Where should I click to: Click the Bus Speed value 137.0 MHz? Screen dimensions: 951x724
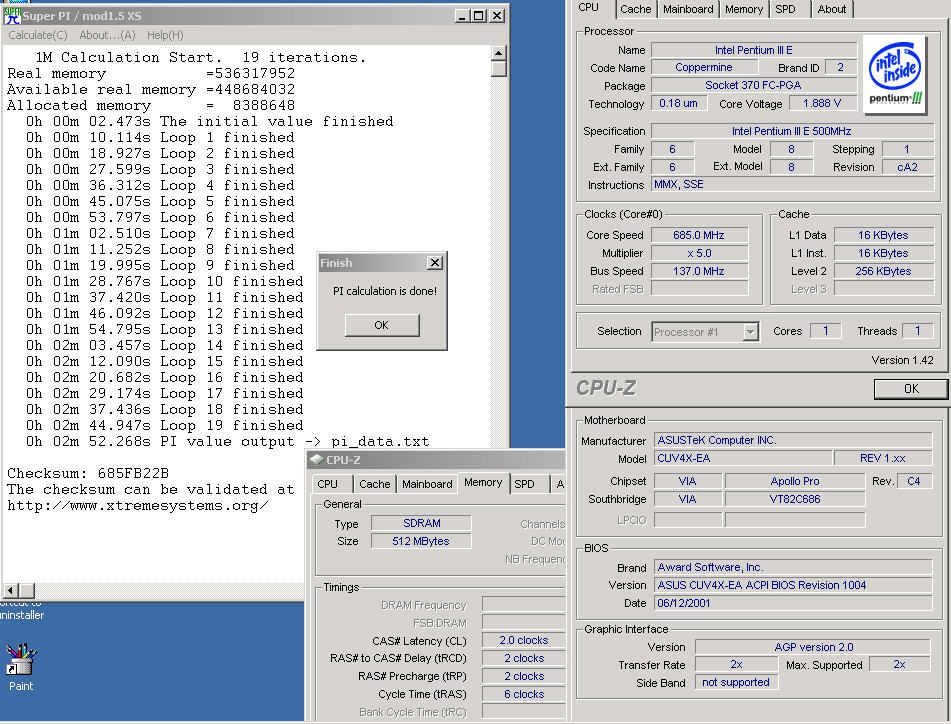click(x=699, y=271)
